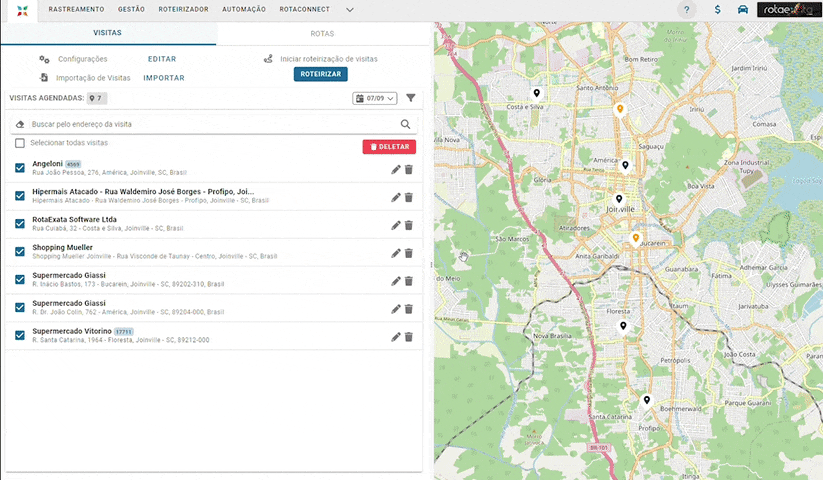Open the 07/09 date dropdown
The width and height of the screenshot is (823, 480).
pos(375,98)
